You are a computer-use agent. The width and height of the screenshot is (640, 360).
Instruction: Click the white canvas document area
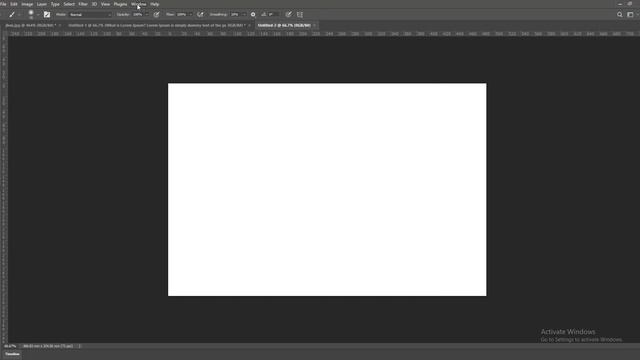tap(327, 189)
